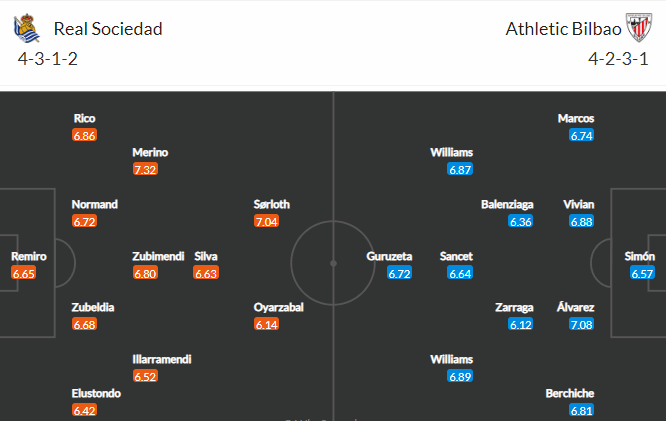Click Marcos's 6.74 rating badge

pyautogui.click(x=581, y=136)
